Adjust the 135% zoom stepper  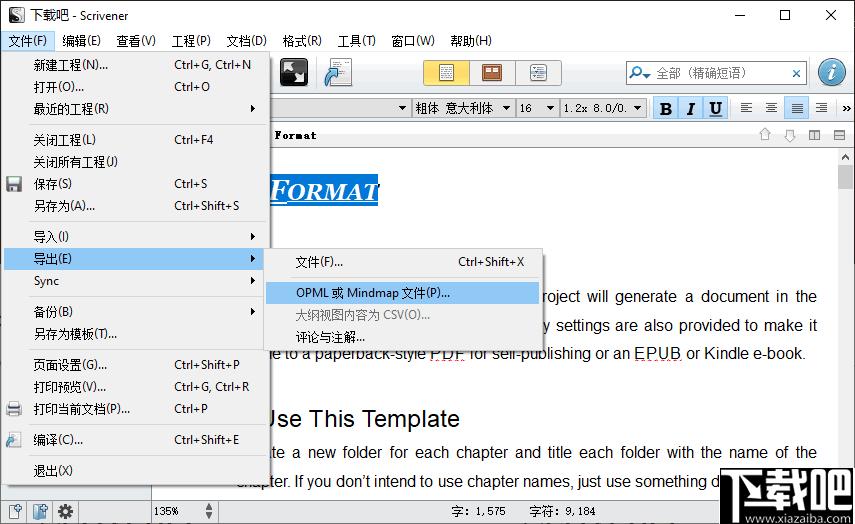click(x=209, y=511)
